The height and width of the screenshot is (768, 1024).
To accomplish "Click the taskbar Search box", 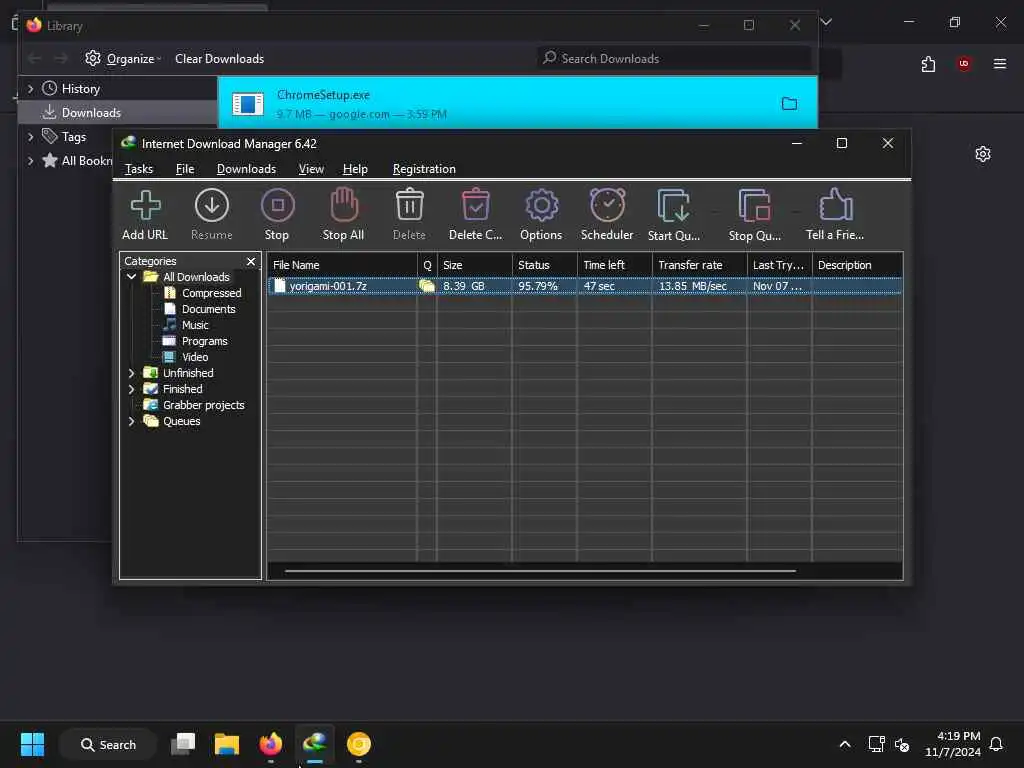I will (108, 744).
